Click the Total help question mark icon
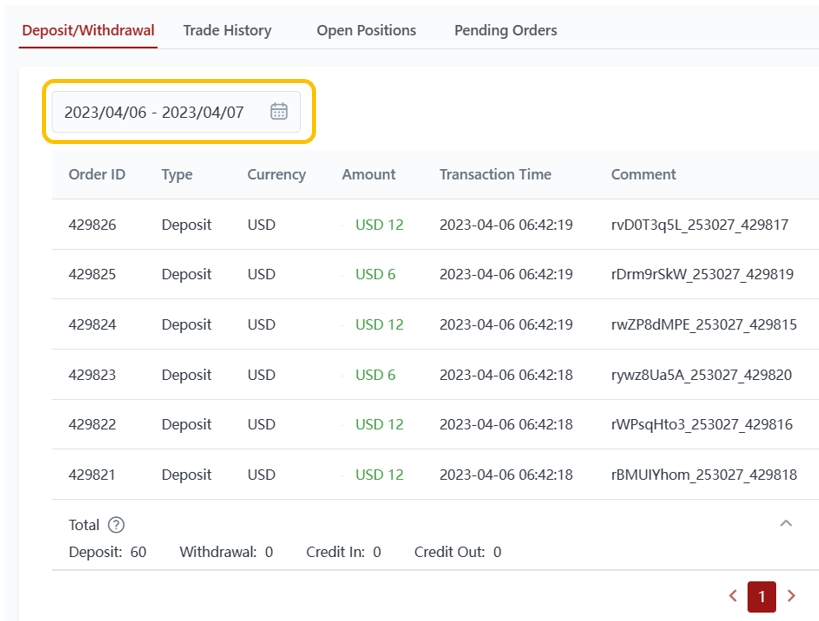Screen dimensions: 819x621 pos(116,525)
